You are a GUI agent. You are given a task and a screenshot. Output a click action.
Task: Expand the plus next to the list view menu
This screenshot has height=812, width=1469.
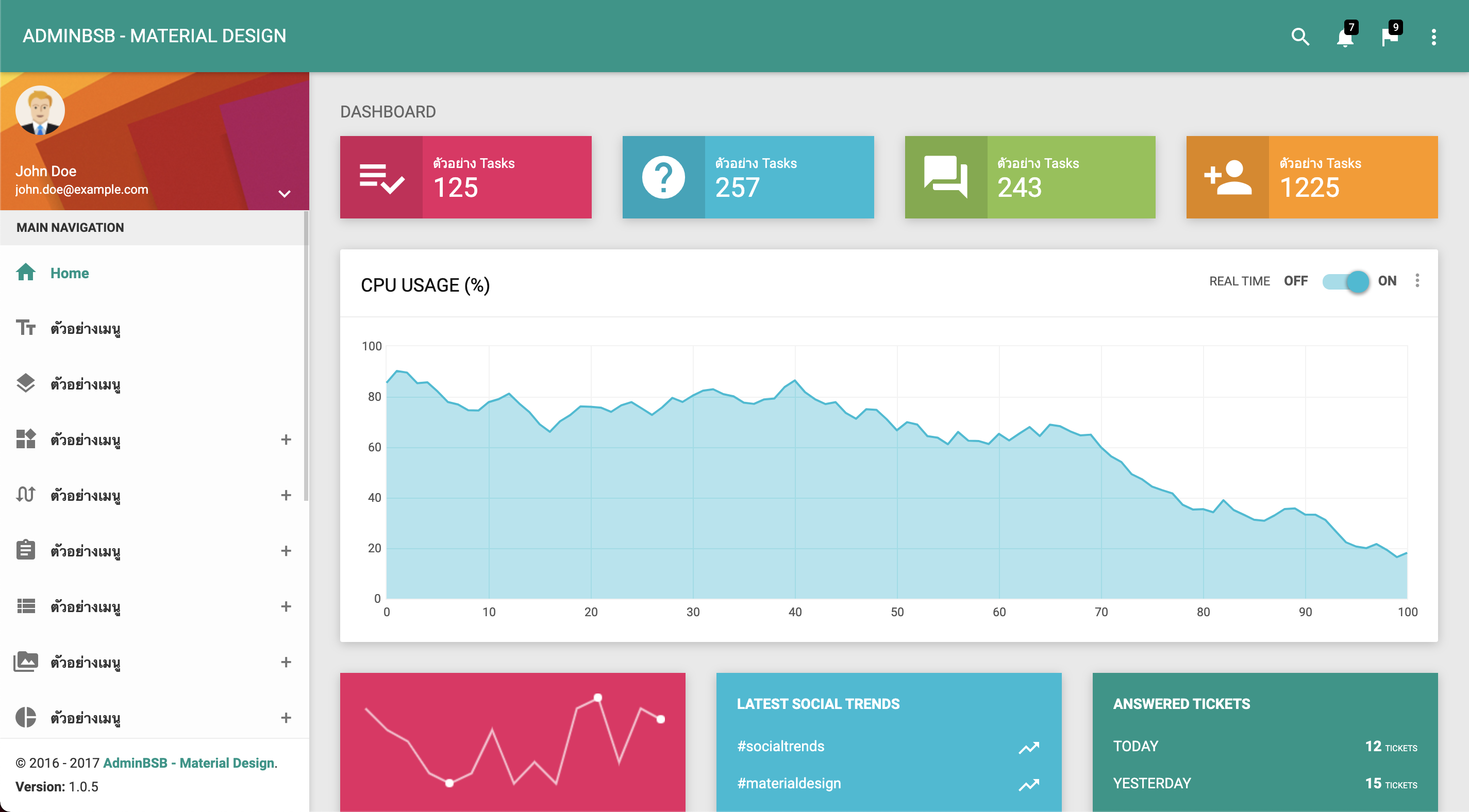pos(286,606)
